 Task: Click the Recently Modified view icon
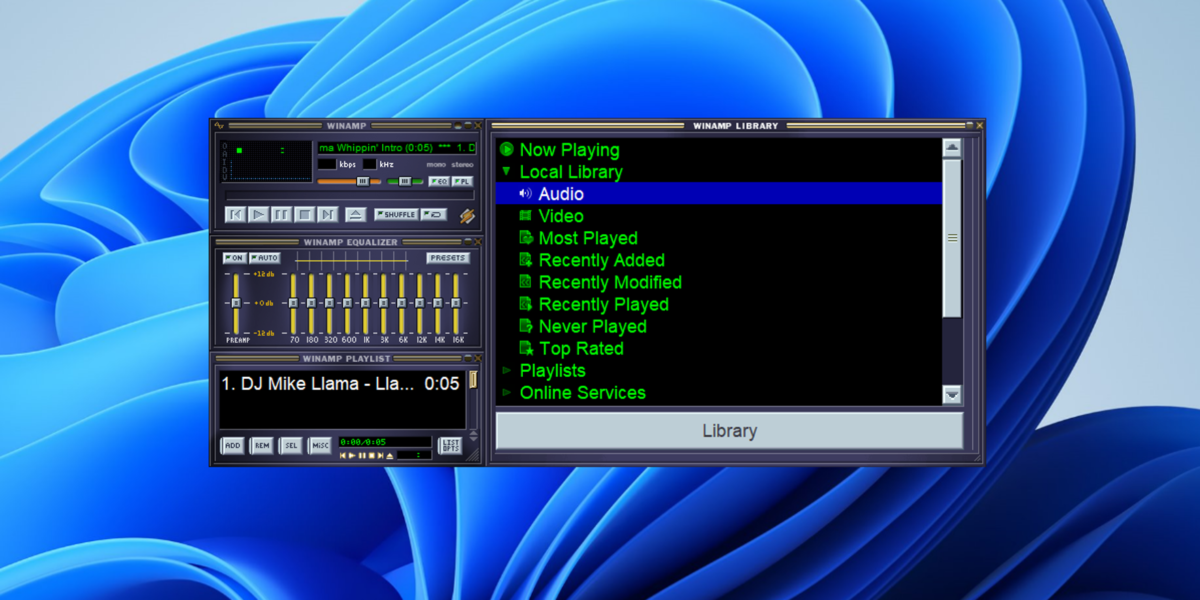pos(526,282)
